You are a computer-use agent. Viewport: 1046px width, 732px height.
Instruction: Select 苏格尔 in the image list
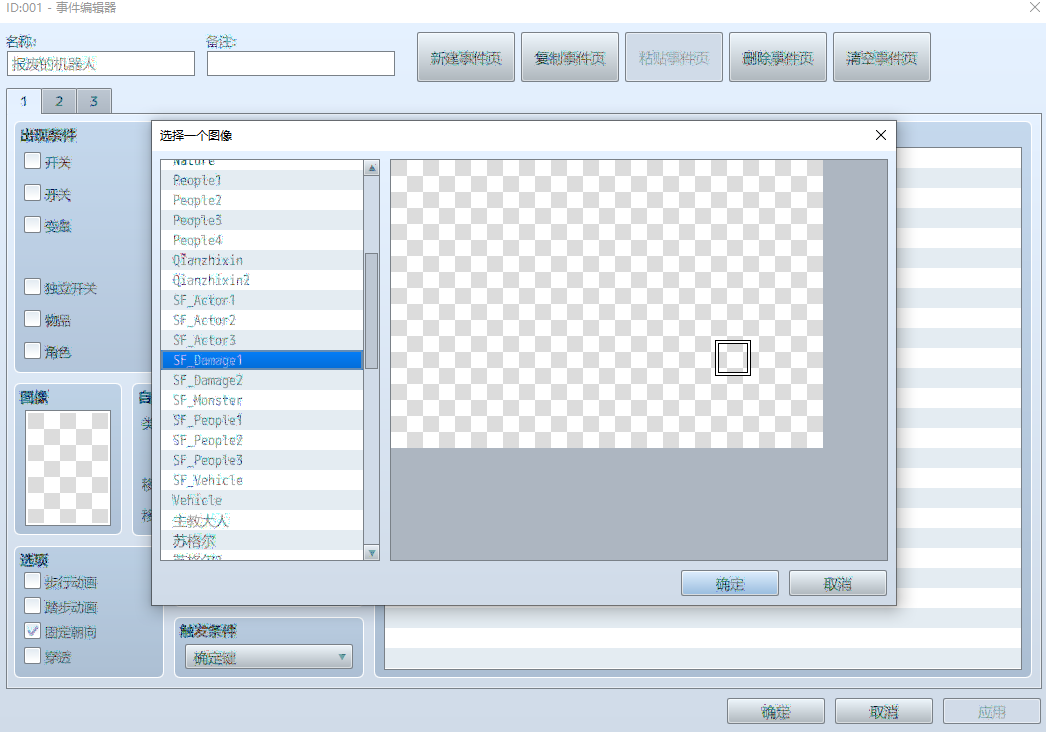(262, 540)
